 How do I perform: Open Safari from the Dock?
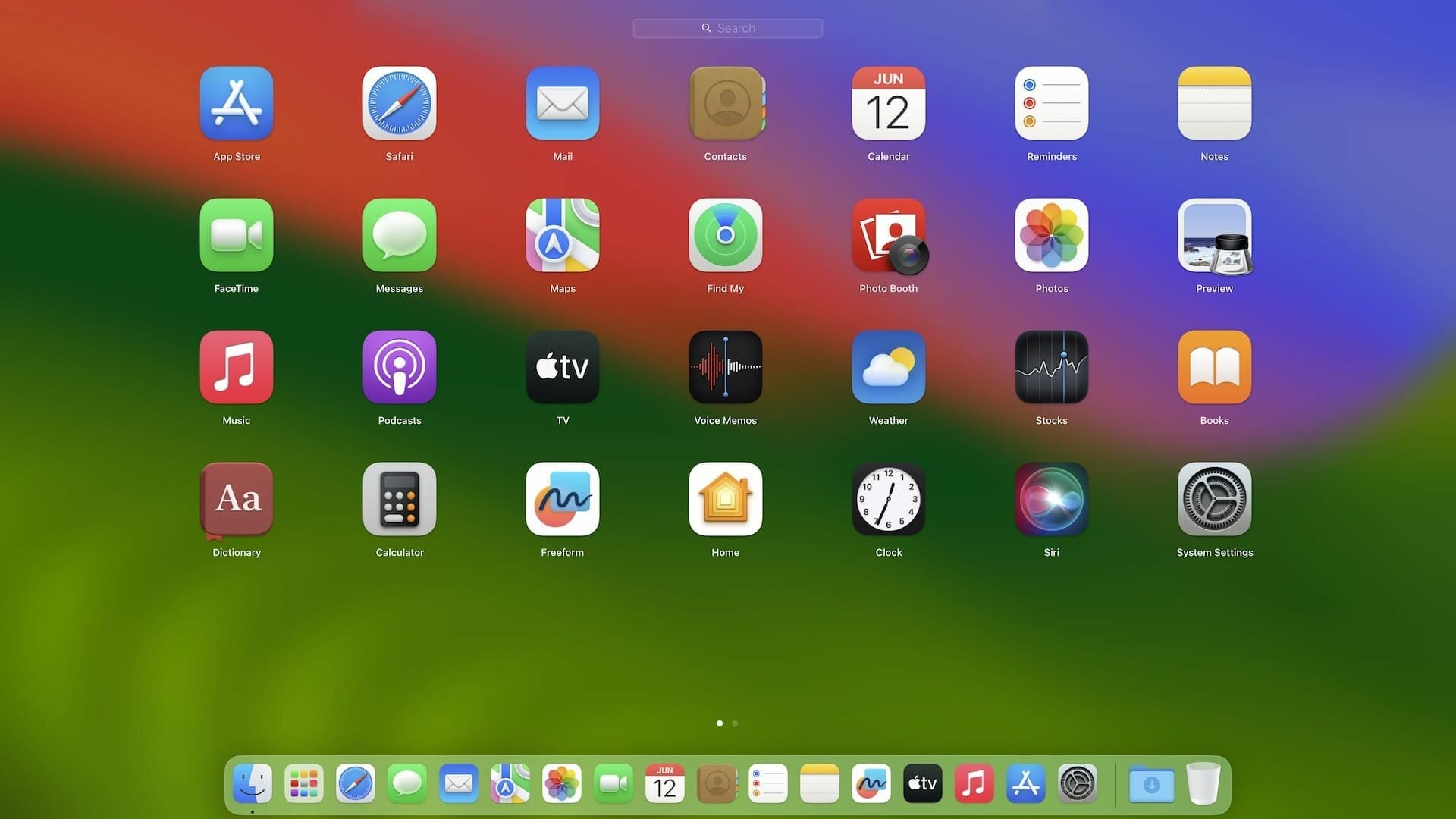pos(356,783)
